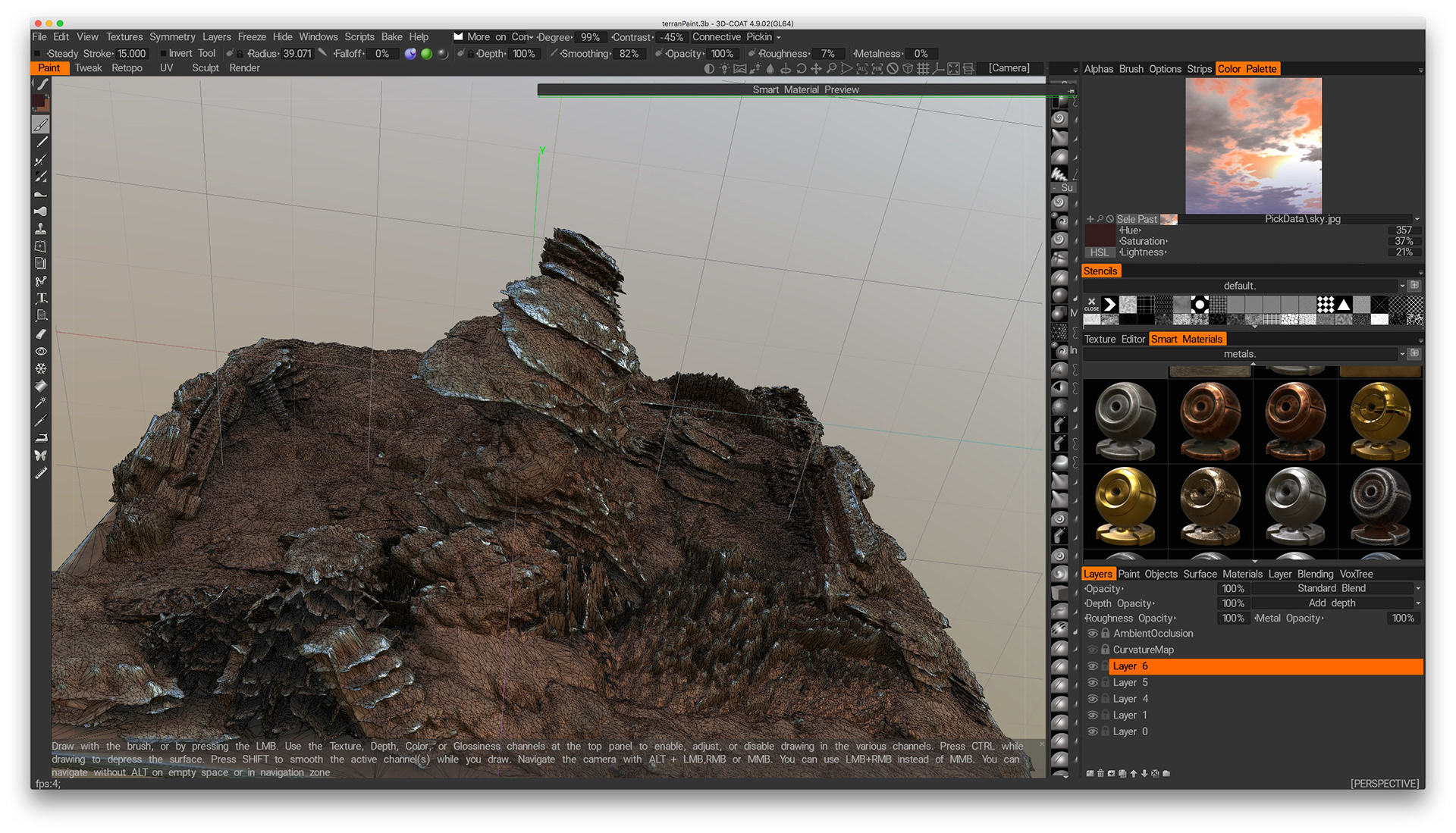This screenshot has height=833, width=1456.
Task: Select the Eraser tool in left toolbar
Action: 42,334
